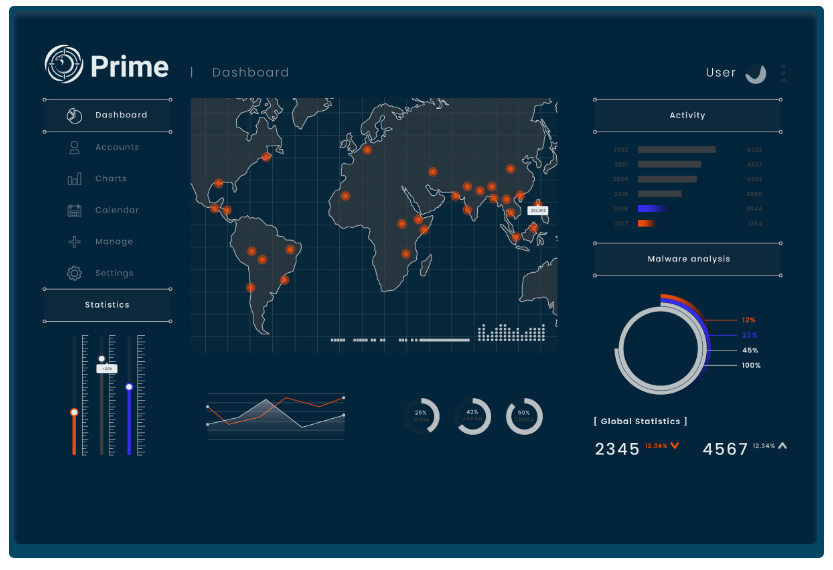Image resolution: width=833 pixels, height=570 pixels.
Task: Open the three-dot menu beside User
Action: click(x=783, y=73)
